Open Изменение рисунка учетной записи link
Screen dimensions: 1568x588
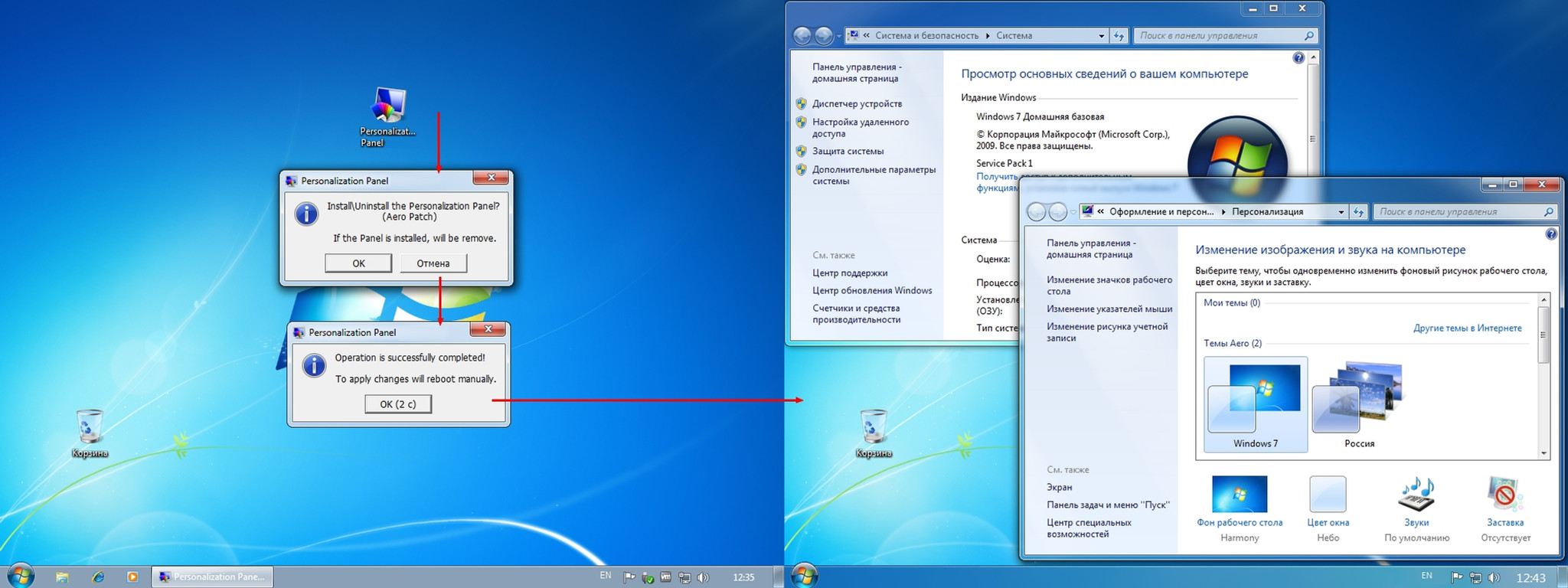pyautogui.click(x=1107, y=332)
